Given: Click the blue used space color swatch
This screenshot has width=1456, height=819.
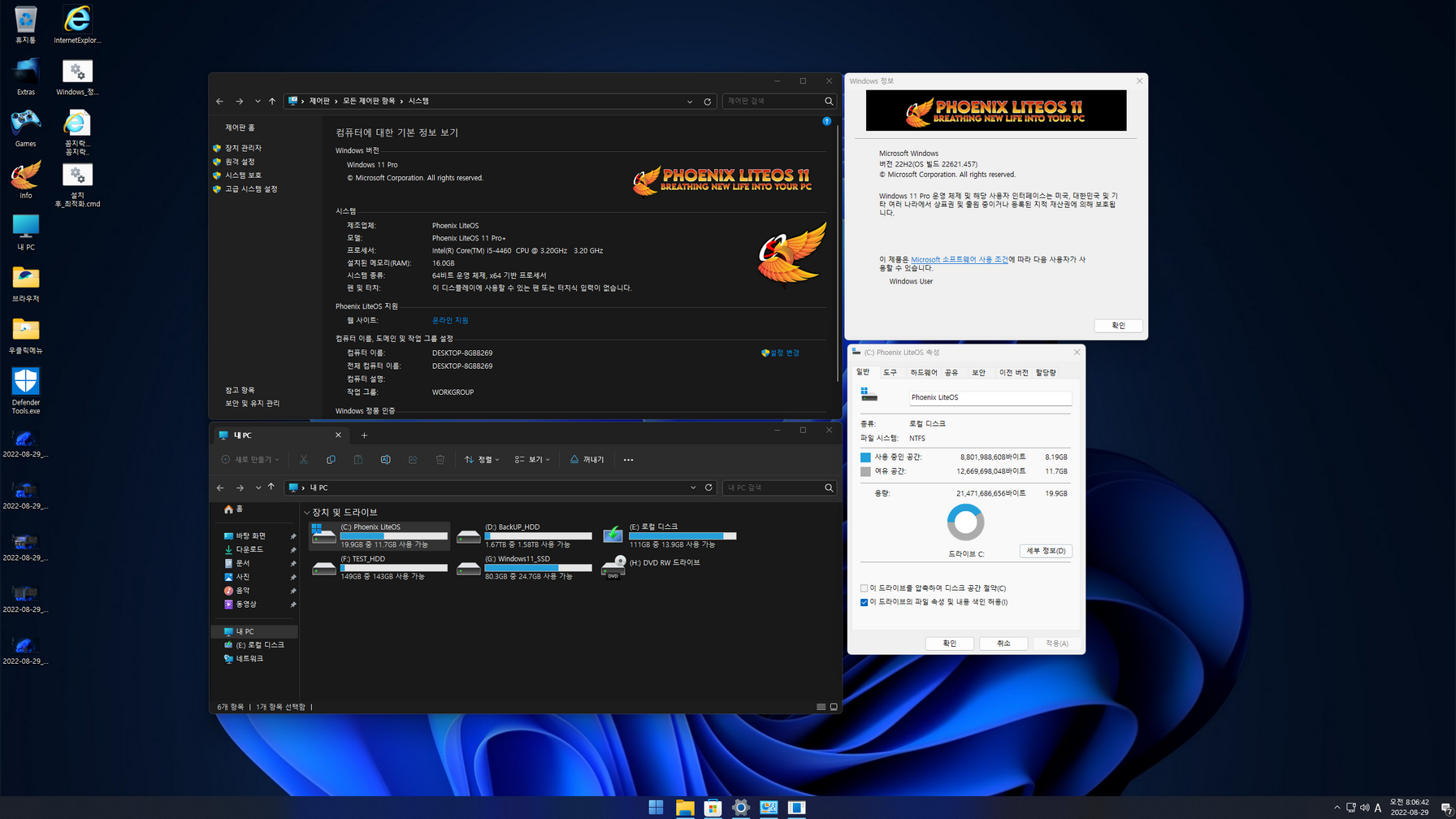Looking at the screenshot, I should 865,457.
